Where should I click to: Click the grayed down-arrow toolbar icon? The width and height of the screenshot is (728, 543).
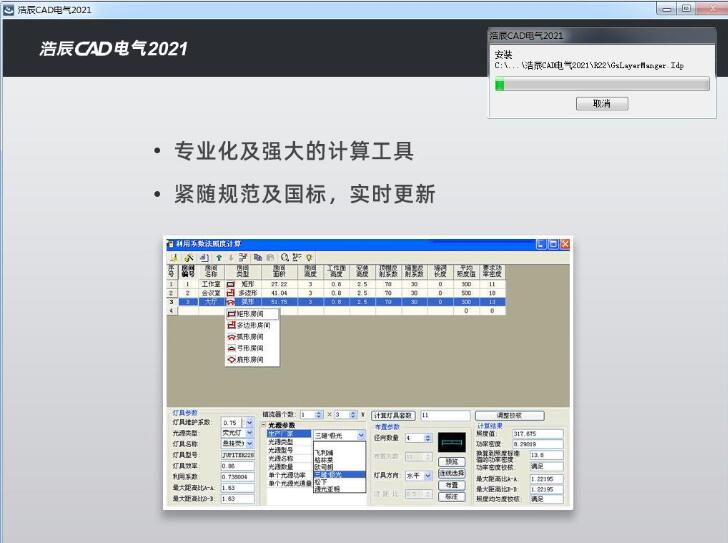point(230,257)
